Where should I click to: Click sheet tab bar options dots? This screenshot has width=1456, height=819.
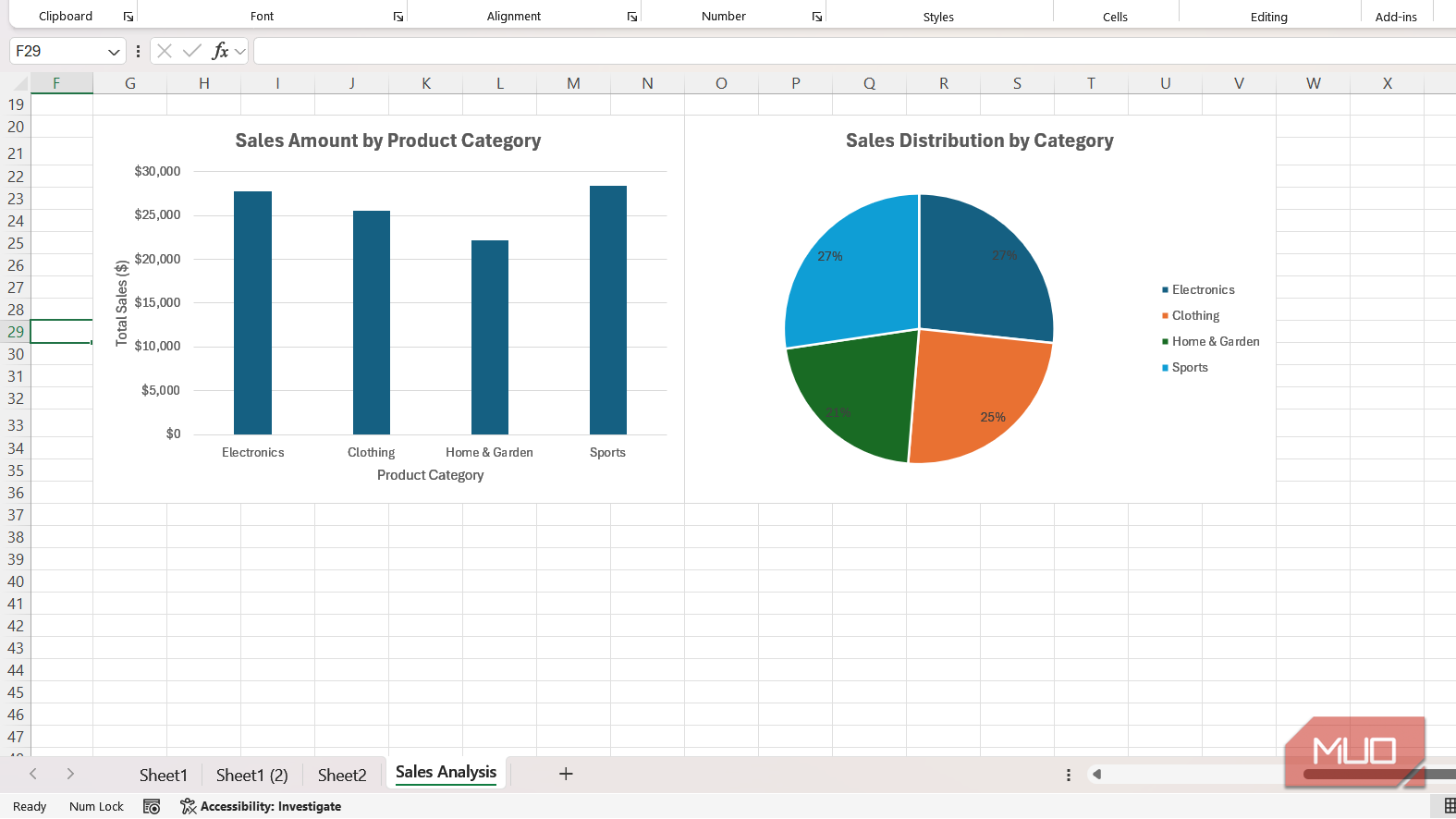click(1069, 775)
